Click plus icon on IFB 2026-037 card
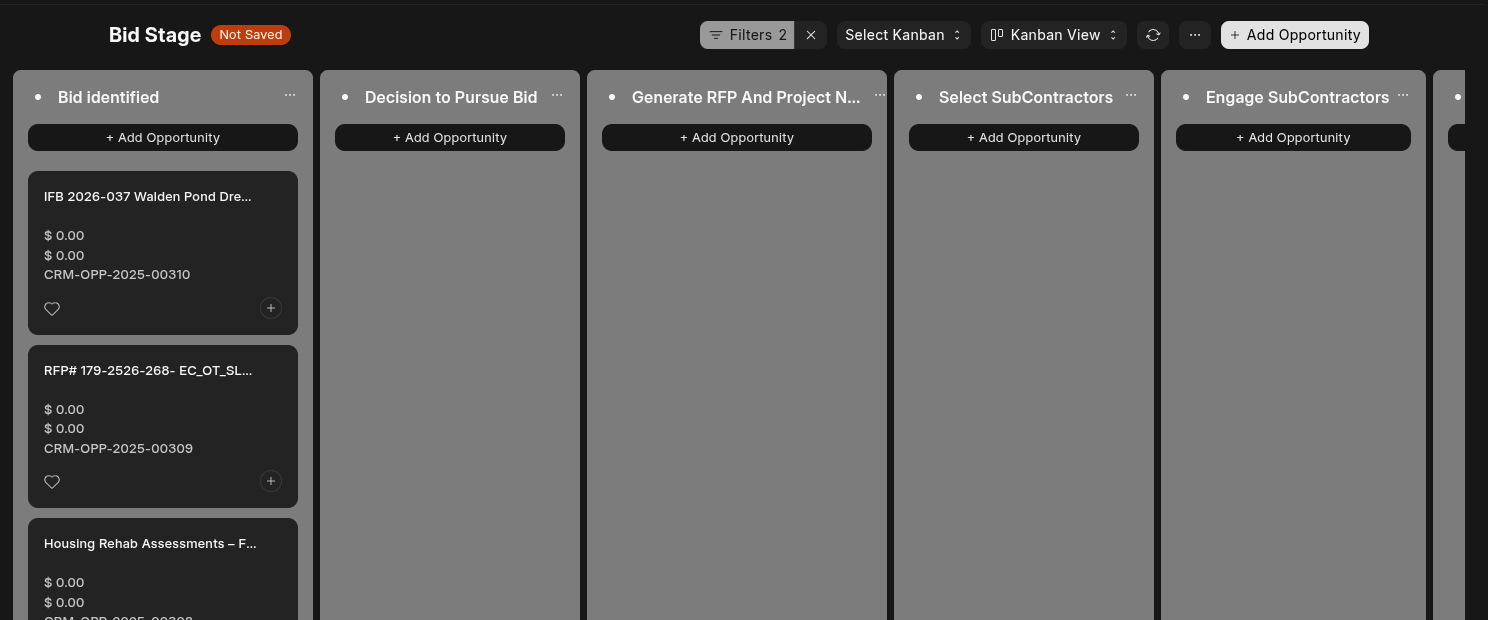The image size is (1488, 620). click(x=271, y=308)
